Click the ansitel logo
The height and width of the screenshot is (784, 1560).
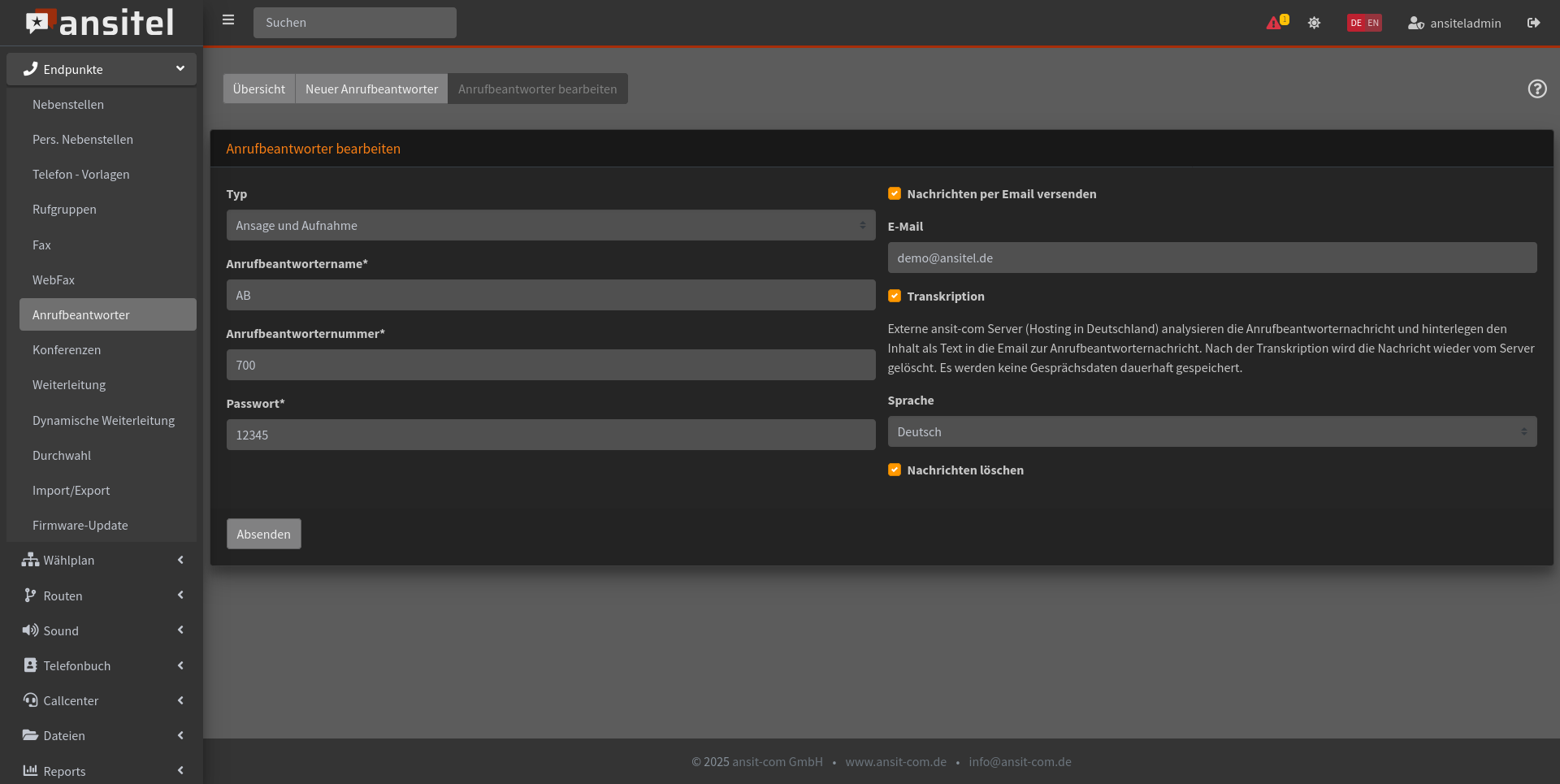[101, 23]
